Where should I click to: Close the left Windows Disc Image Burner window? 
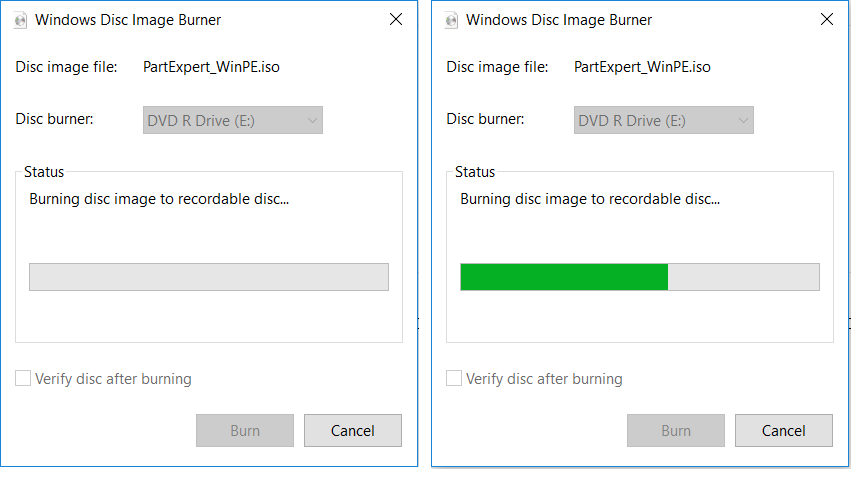pos(396,20)
